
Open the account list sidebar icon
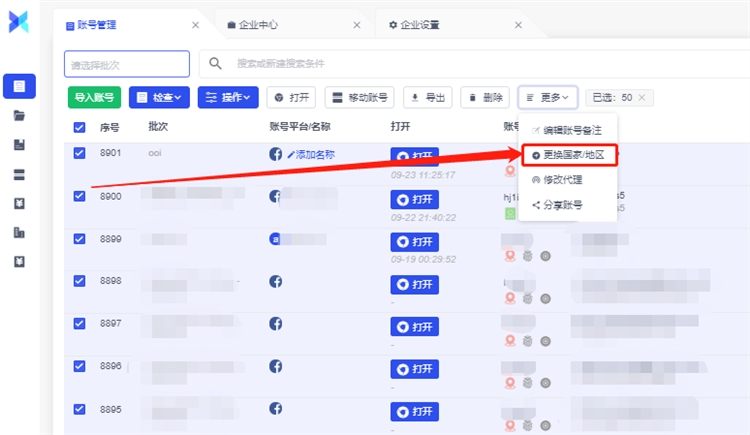point(19,86)
